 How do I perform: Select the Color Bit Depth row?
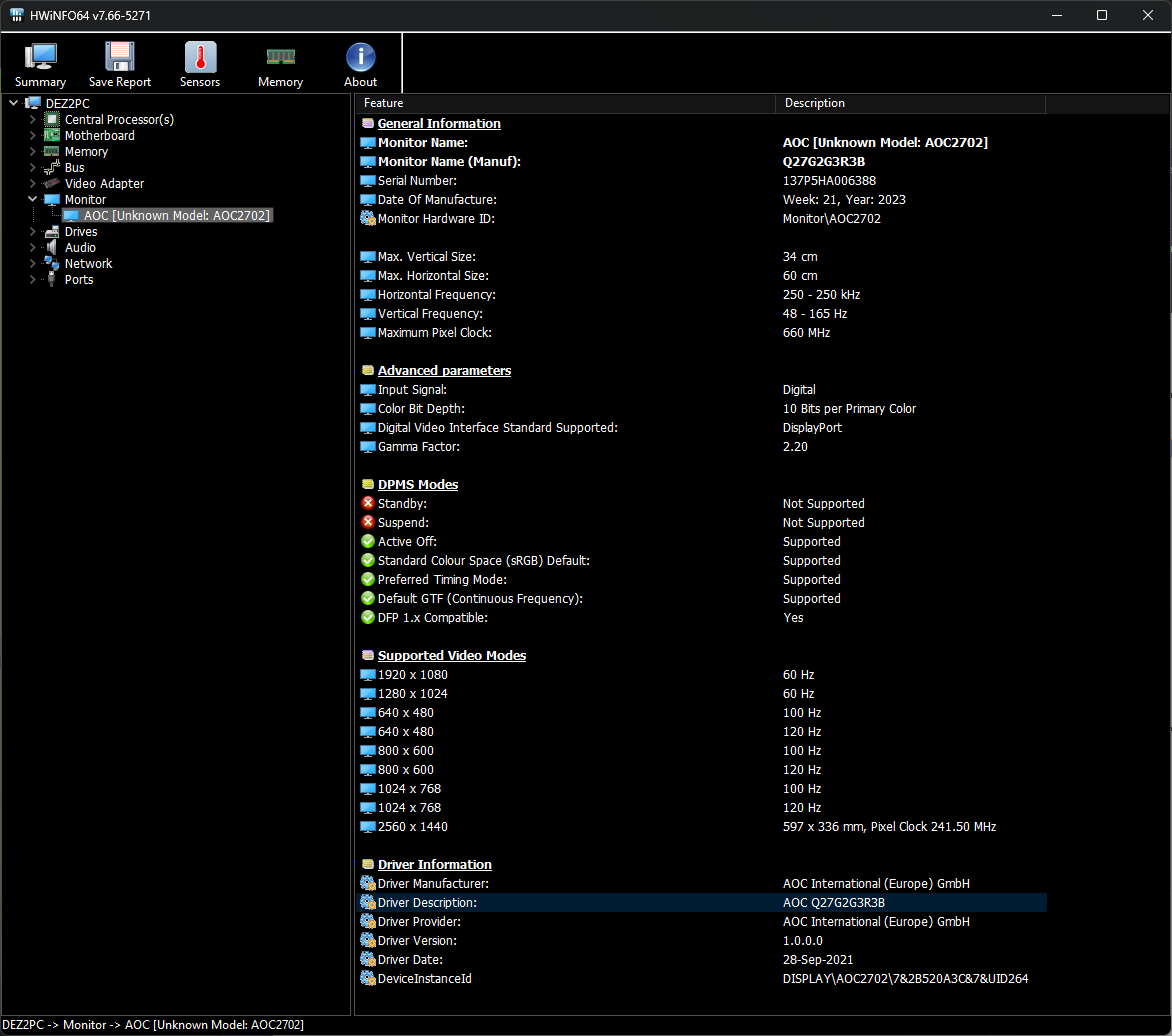(703, 408)
